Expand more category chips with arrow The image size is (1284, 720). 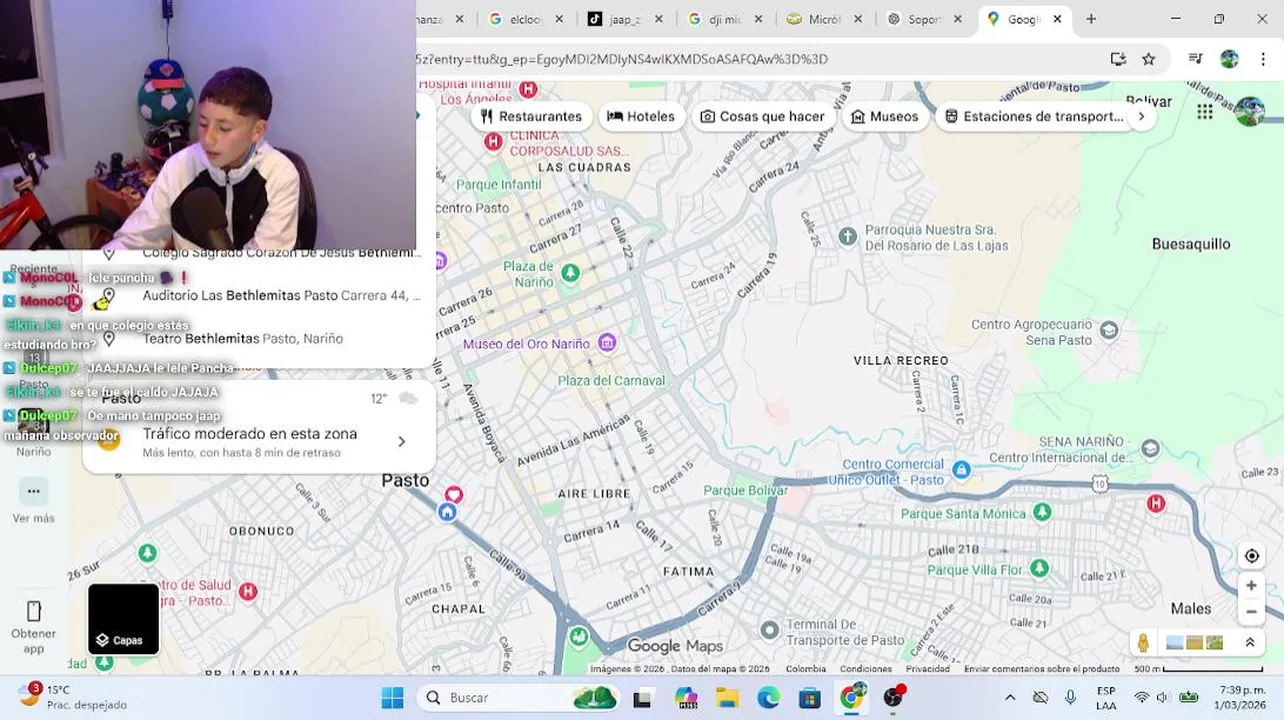click(1141, 116)
